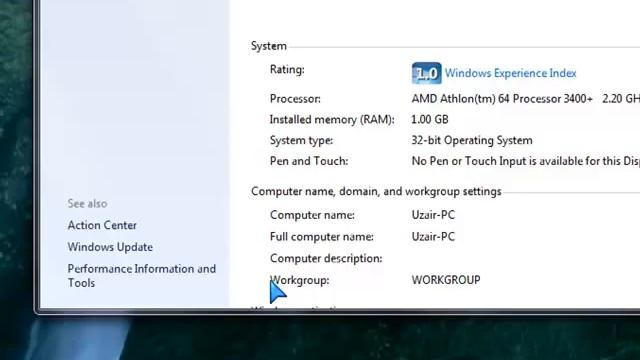Open the Windows Experience Index link

point(510,73)
